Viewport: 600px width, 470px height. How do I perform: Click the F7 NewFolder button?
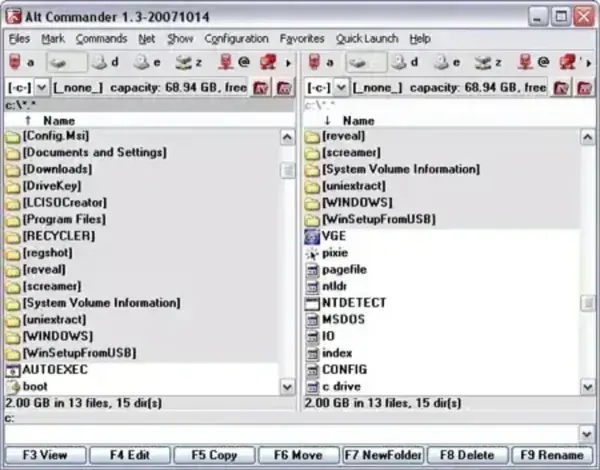click(383, 455)
